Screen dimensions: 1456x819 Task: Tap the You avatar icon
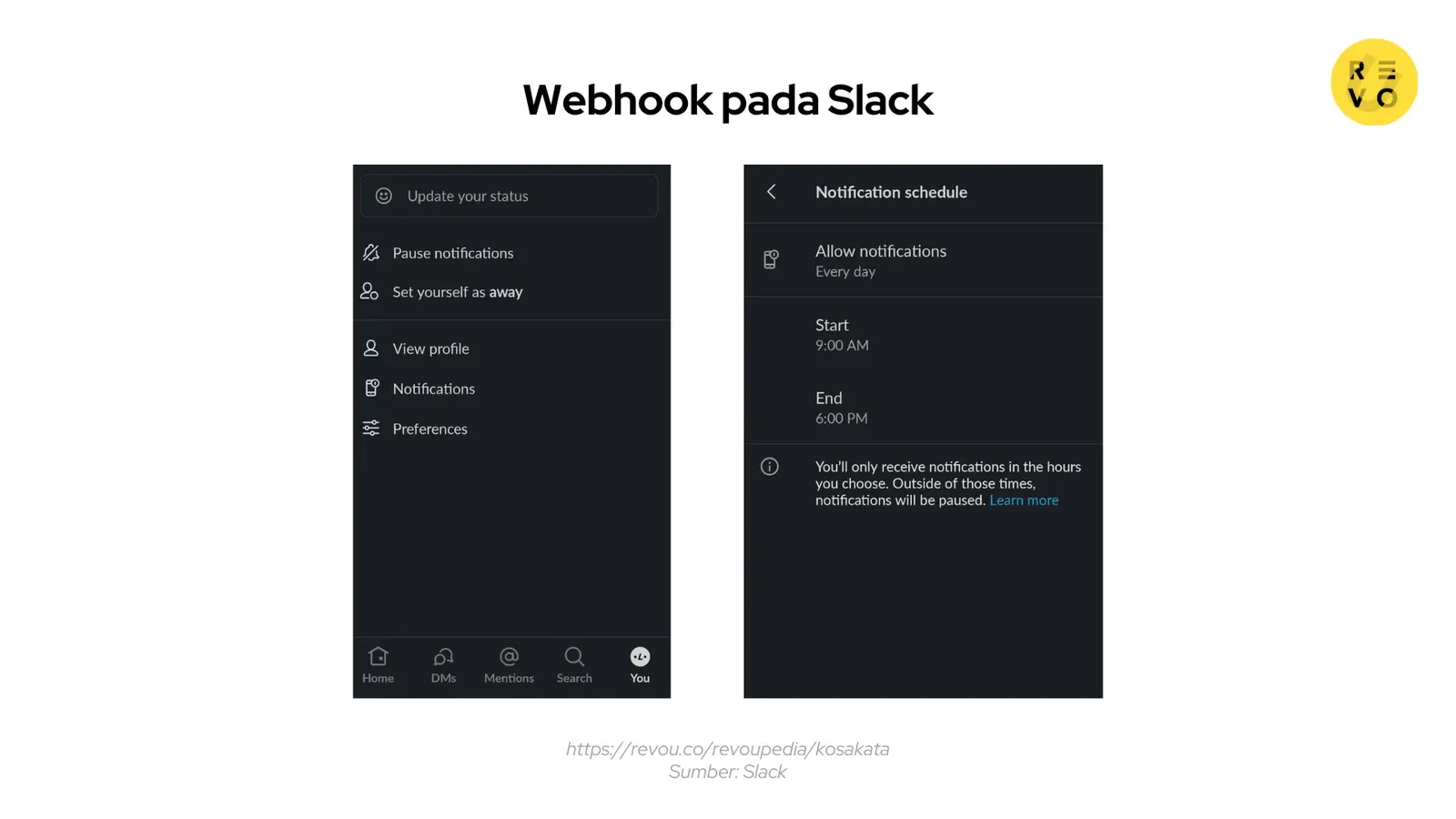[x=640, y=656]
